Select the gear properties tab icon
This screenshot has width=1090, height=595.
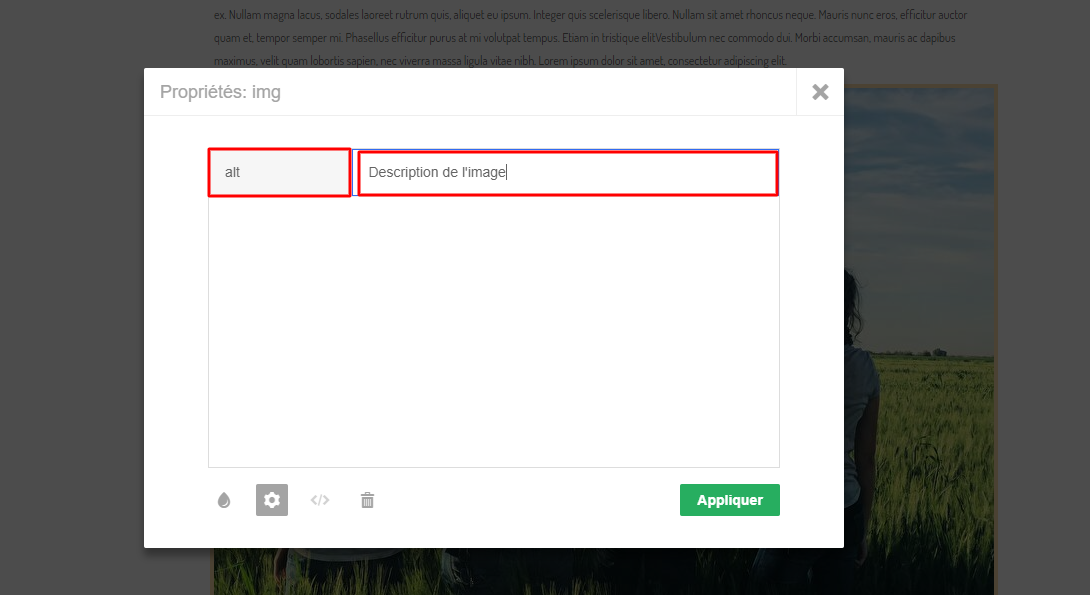coord(272,500)
